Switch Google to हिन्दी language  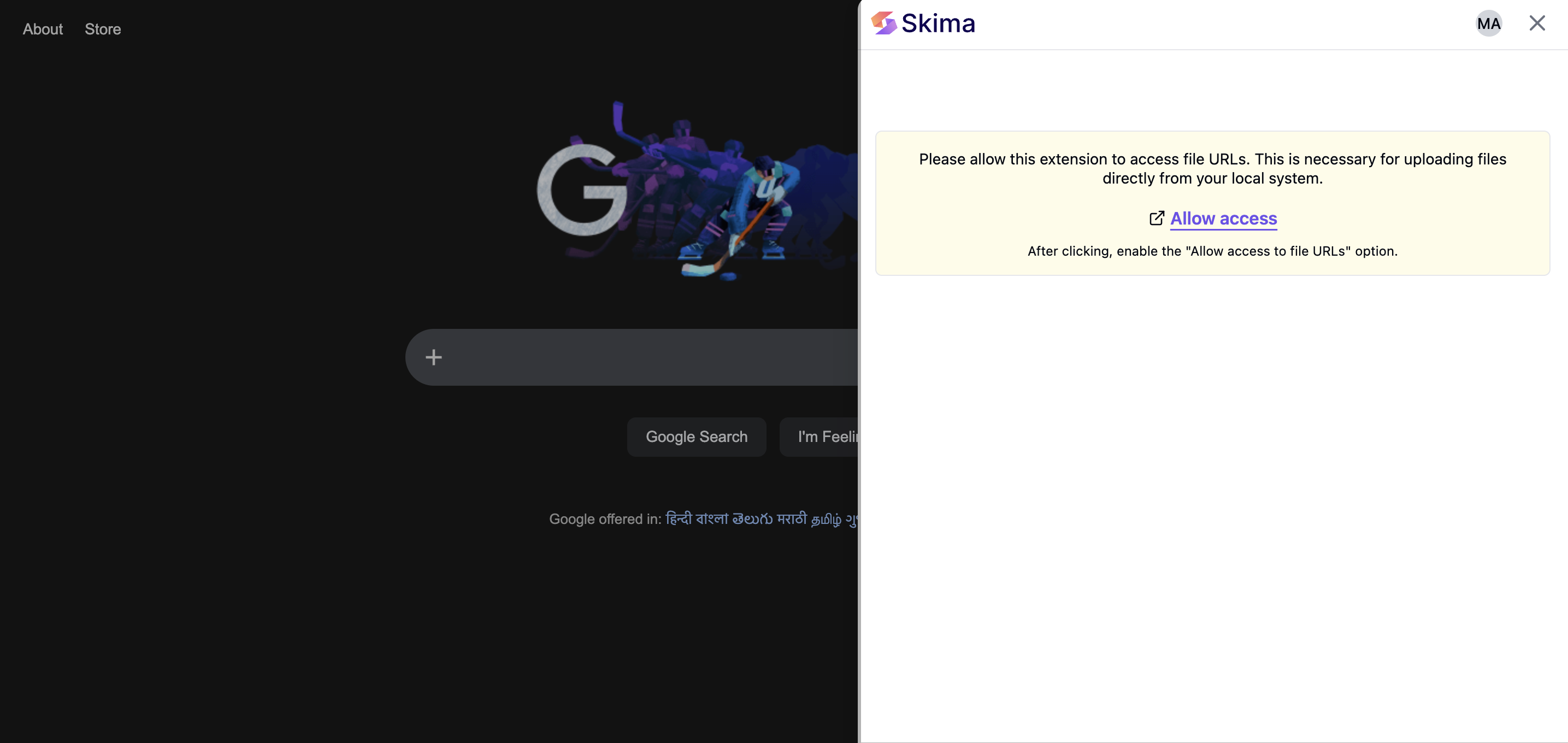pos(678,519)
